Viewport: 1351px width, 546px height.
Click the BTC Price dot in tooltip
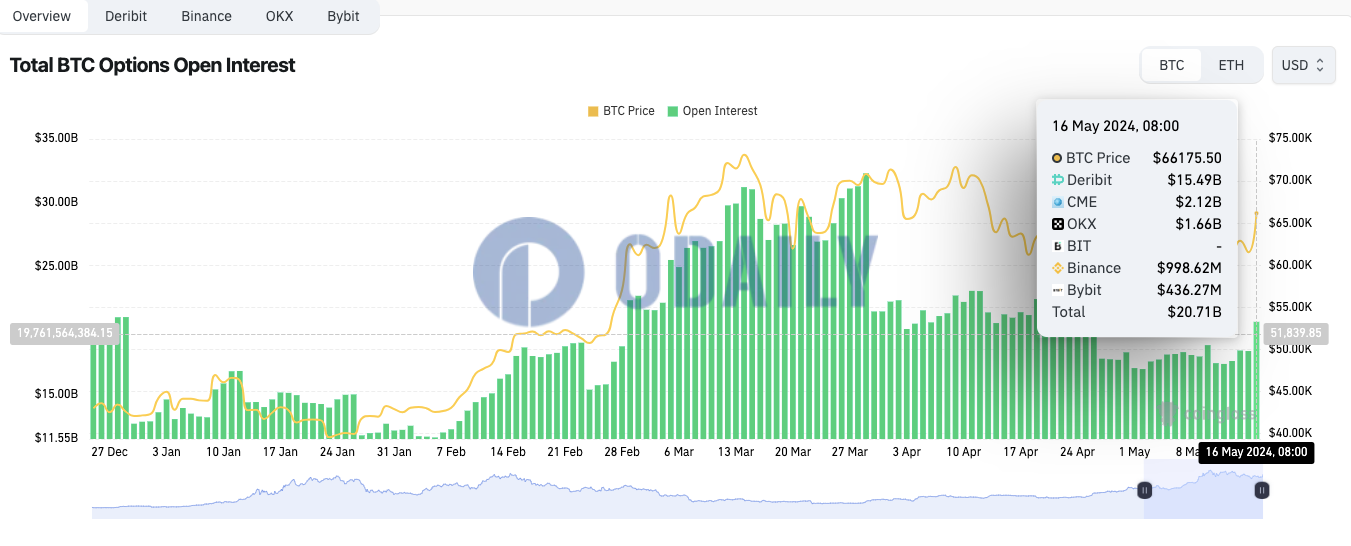[1057, 158]
